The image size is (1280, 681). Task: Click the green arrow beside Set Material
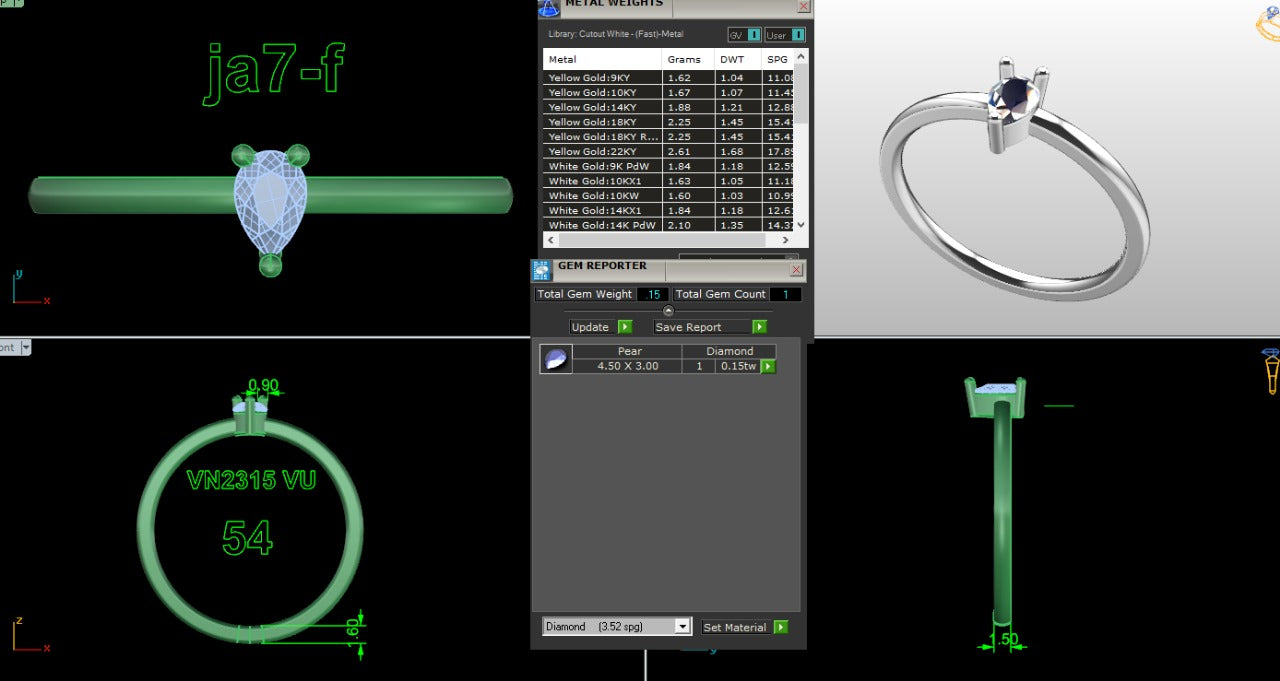780,627
